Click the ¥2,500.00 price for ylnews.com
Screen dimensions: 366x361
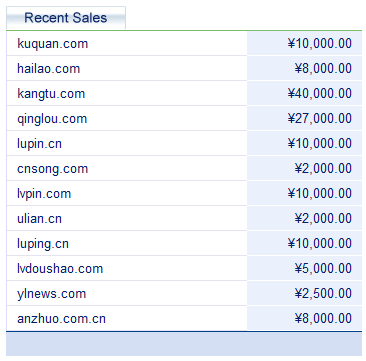pyautogui.click(x=323, y=294)
